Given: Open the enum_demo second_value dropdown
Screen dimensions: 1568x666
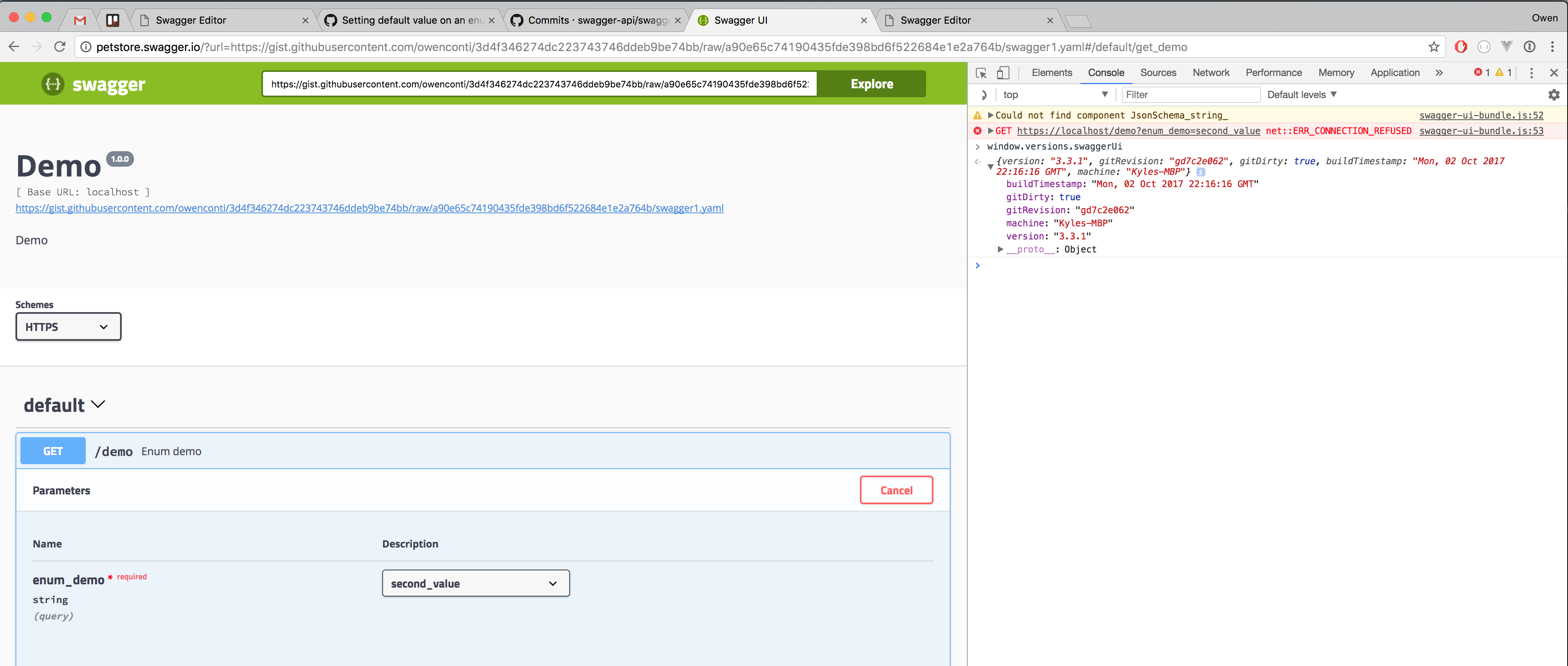Looking at the screenshot, I should pyautogui.click(x=475, y=583).
